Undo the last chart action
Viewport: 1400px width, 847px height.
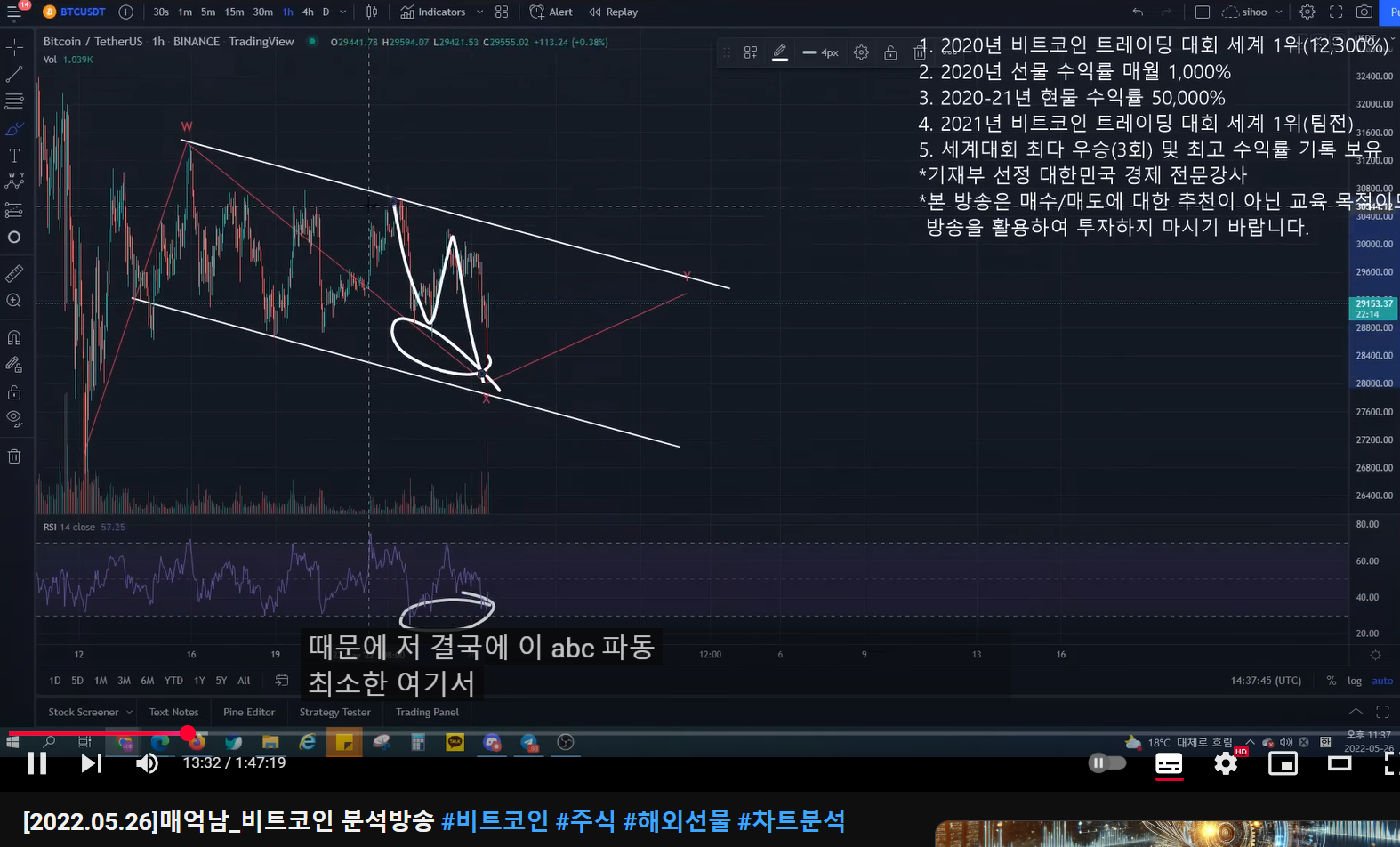(x=1138, y=12)
